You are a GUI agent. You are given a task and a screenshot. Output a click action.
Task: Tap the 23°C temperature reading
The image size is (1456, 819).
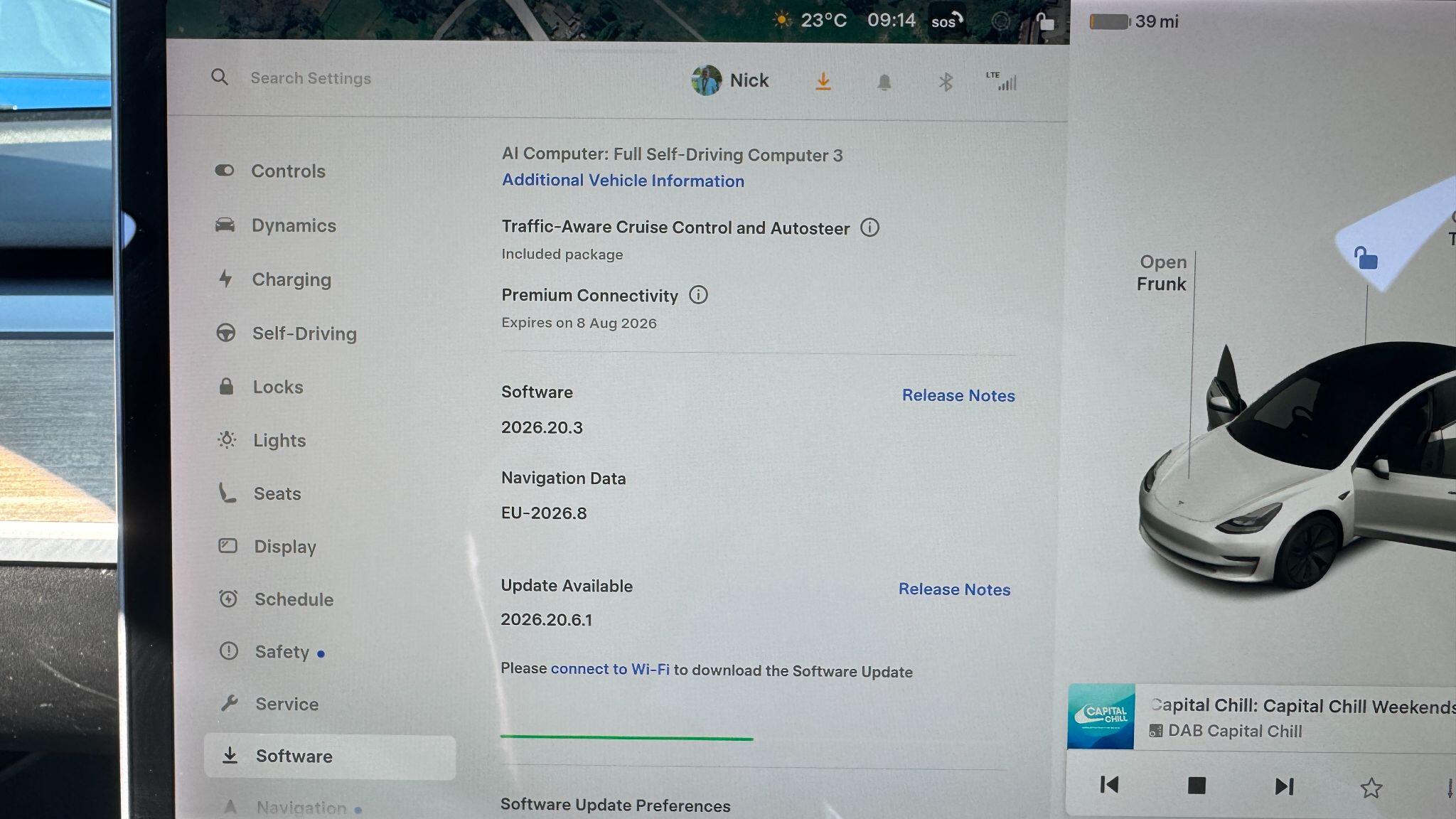pyautogui.click(x=823, y=20)
